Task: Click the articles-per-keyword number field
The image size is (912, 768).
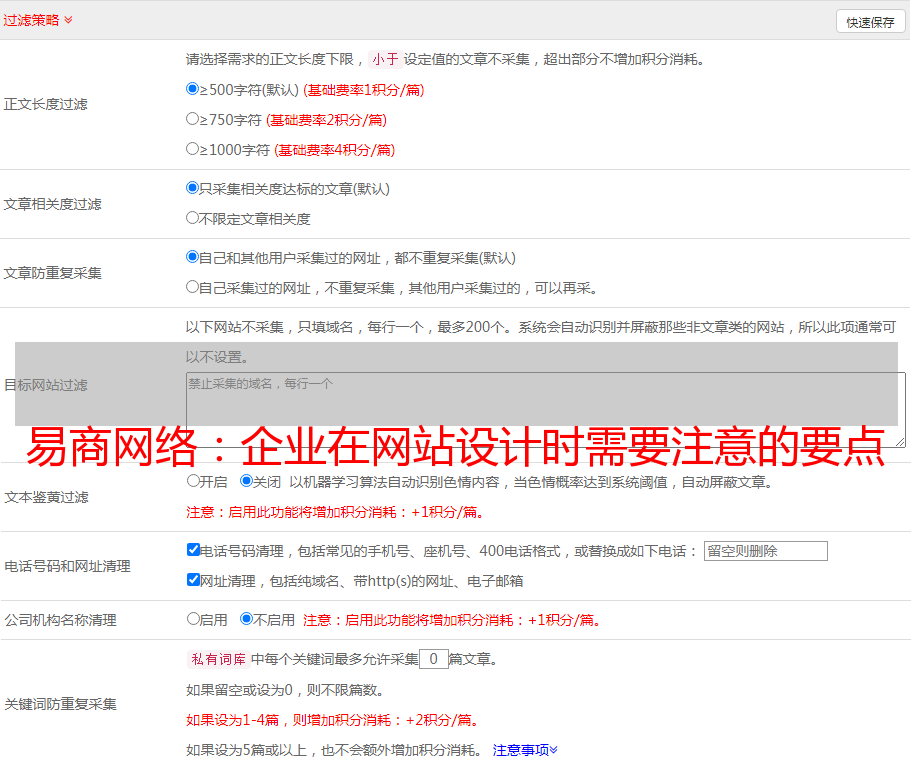Action: (x=433, y=659)
